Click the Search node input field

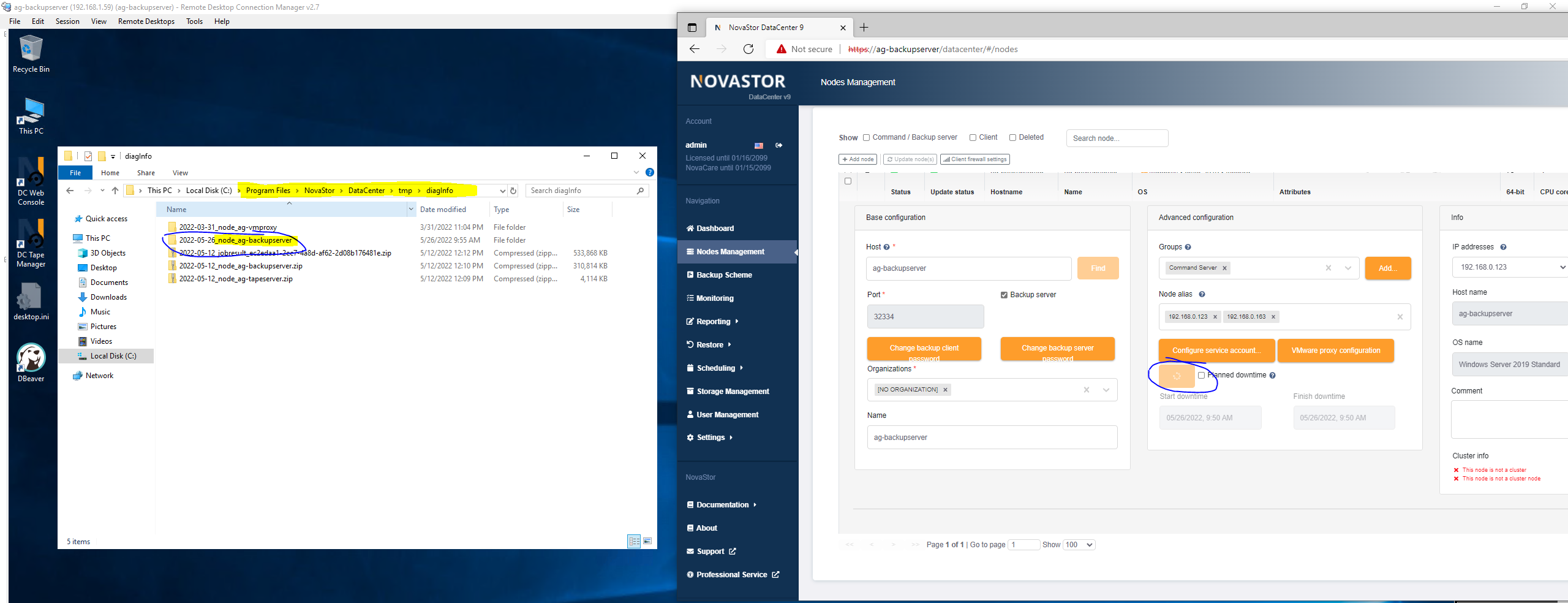[x=1117, y=138]
